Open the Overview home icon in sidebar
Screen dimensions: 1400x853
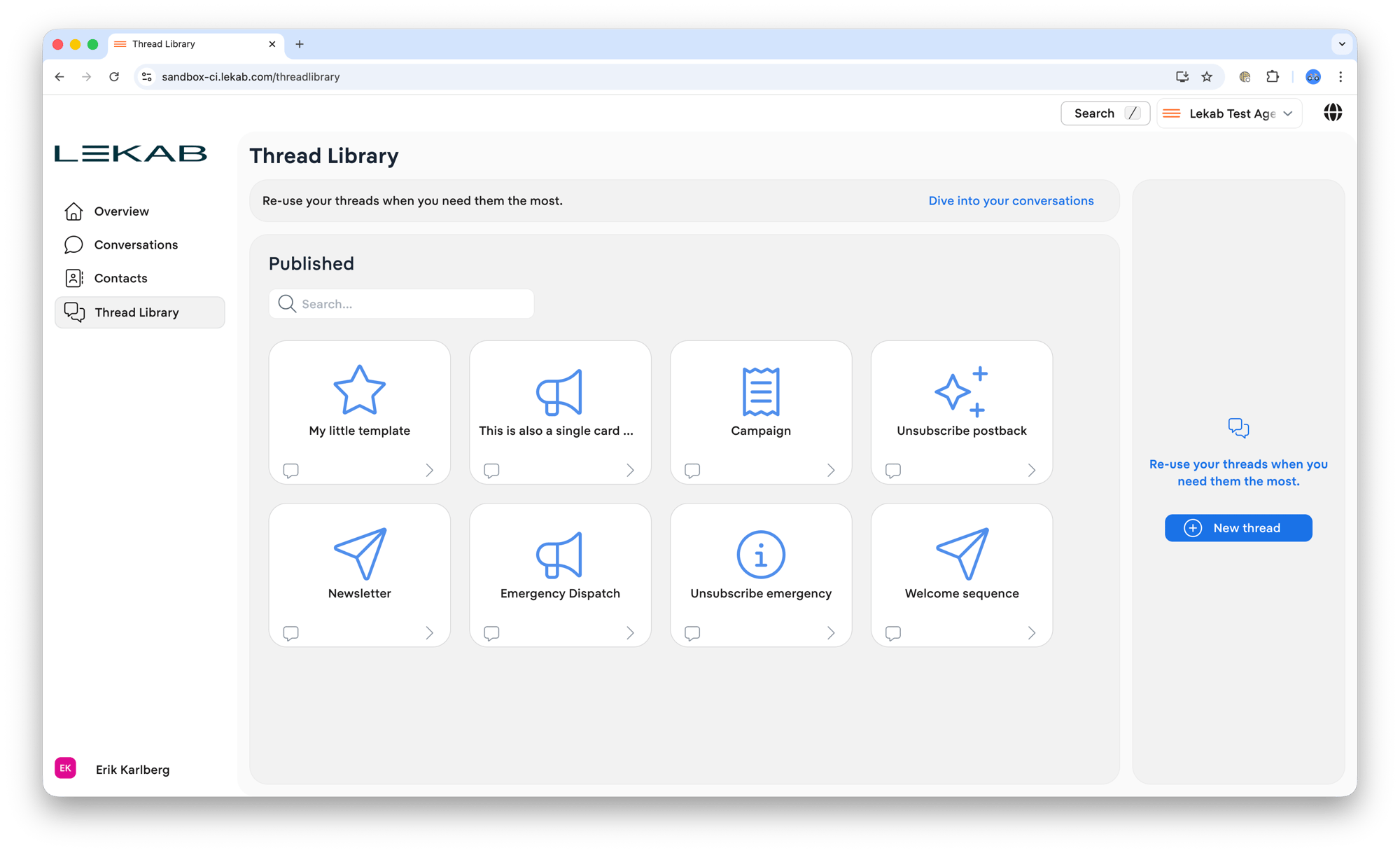point(73,211)
